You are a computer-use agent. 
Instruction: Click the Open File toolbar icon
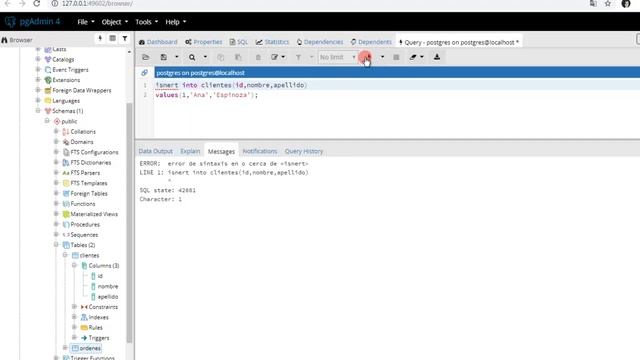point(146,57)
